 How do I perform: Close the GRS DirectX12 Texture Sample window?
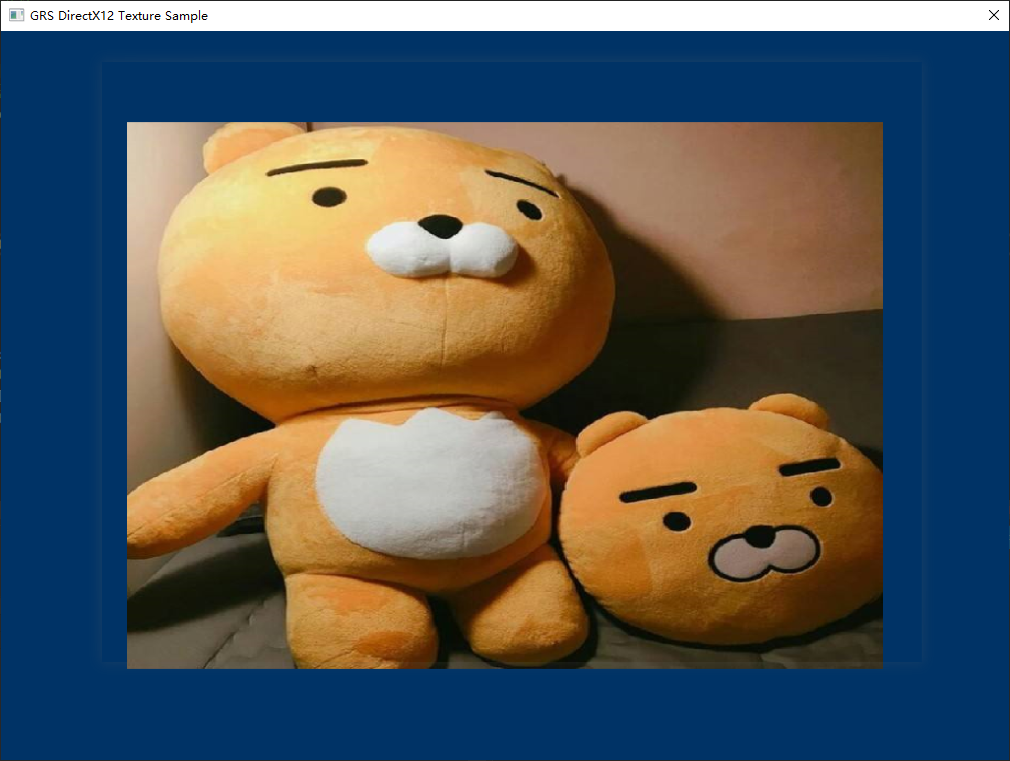click(993, 15)
